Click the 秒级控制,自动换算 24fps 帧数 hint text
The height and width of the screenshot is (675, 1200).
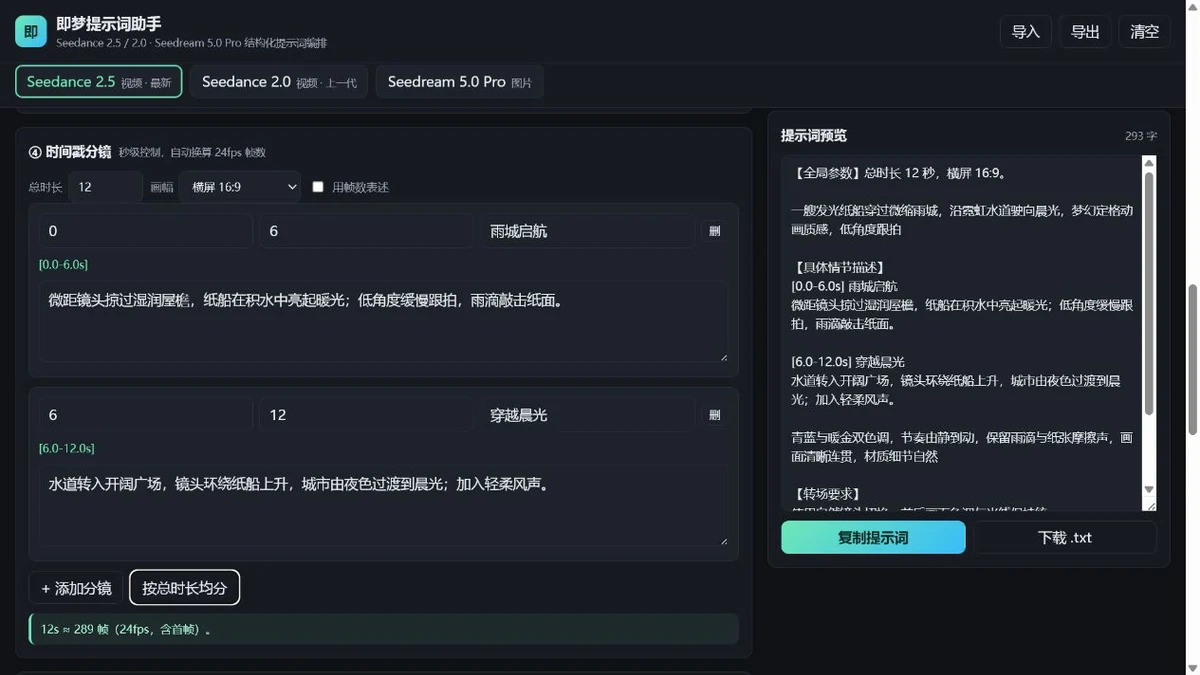(192, 153)
